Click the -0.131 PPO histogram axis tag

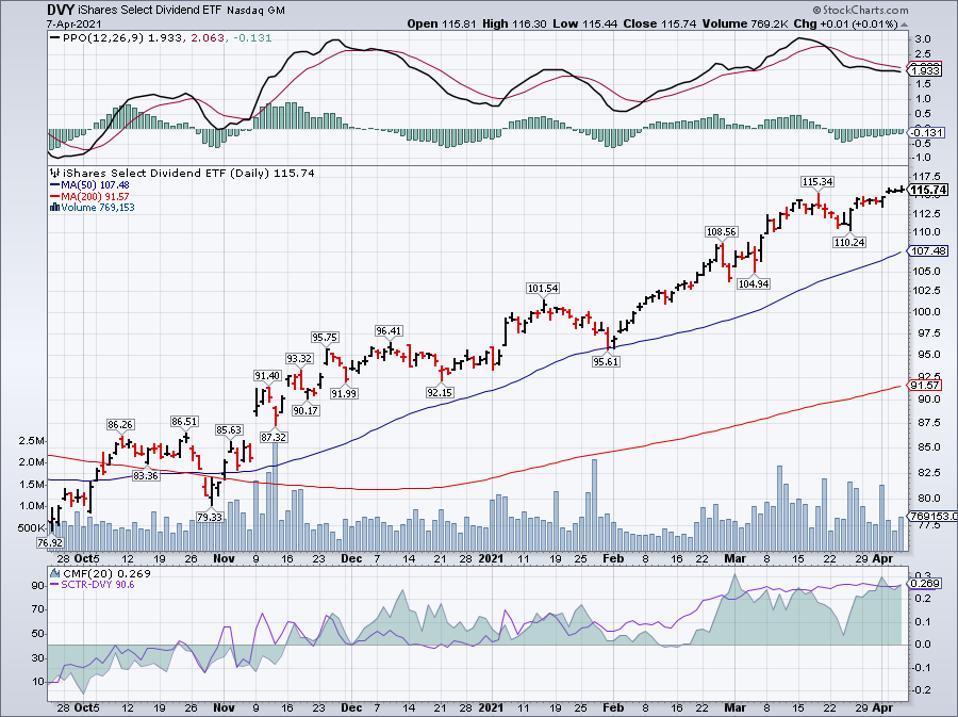[x=927, y=133]
